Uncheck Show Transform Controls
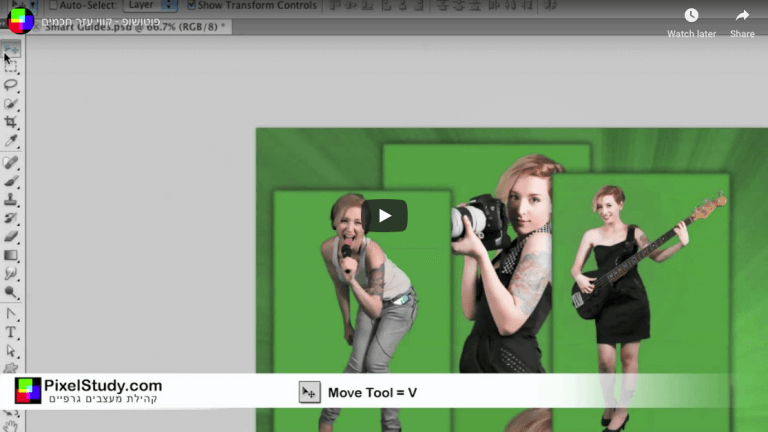This screenshot has width=768, height=432. [192, 5]
